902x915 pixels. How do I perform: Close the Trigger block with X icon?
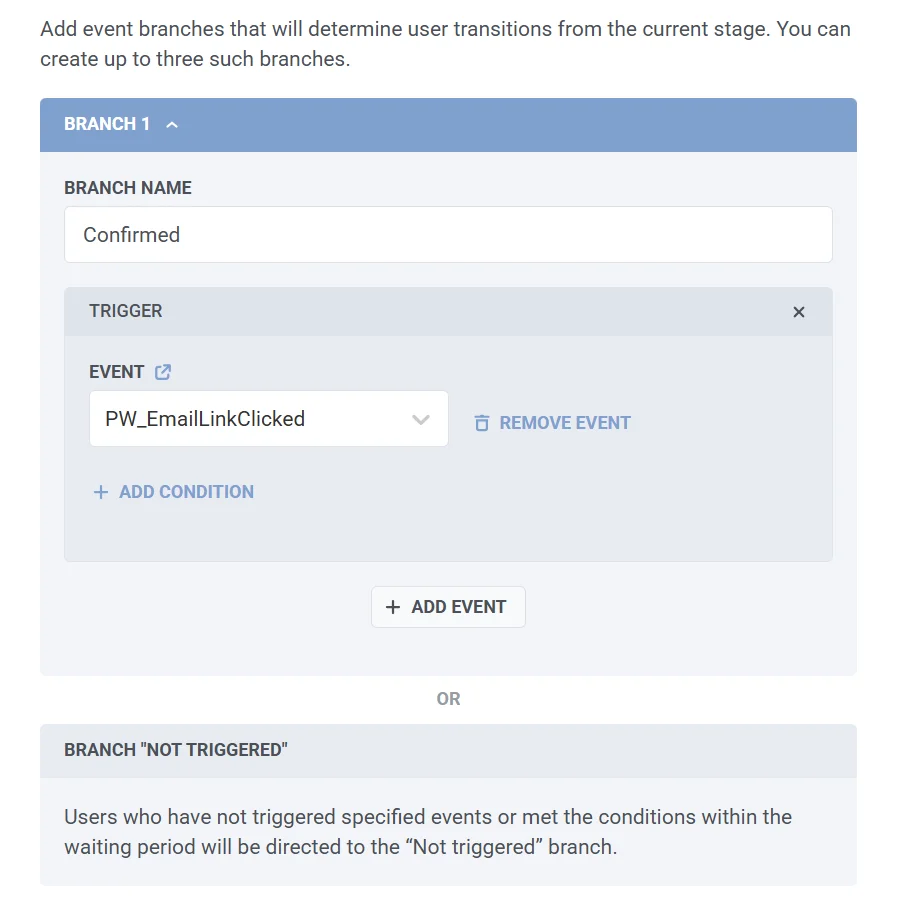(799, 312)
